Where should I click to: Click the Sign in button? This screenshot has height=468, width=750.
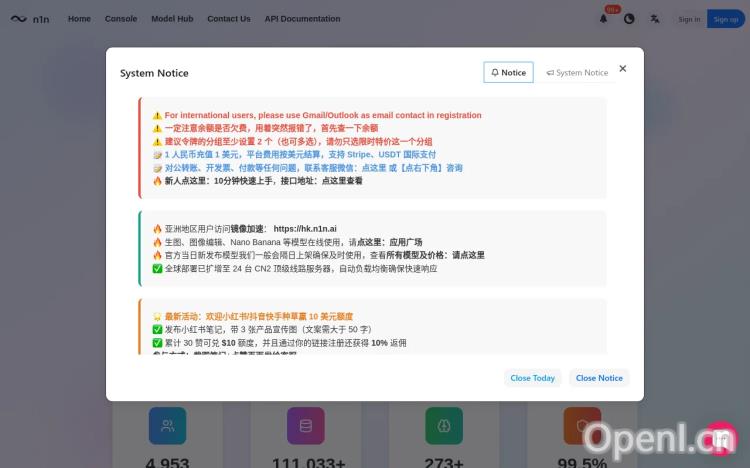[x=689, y=19]
